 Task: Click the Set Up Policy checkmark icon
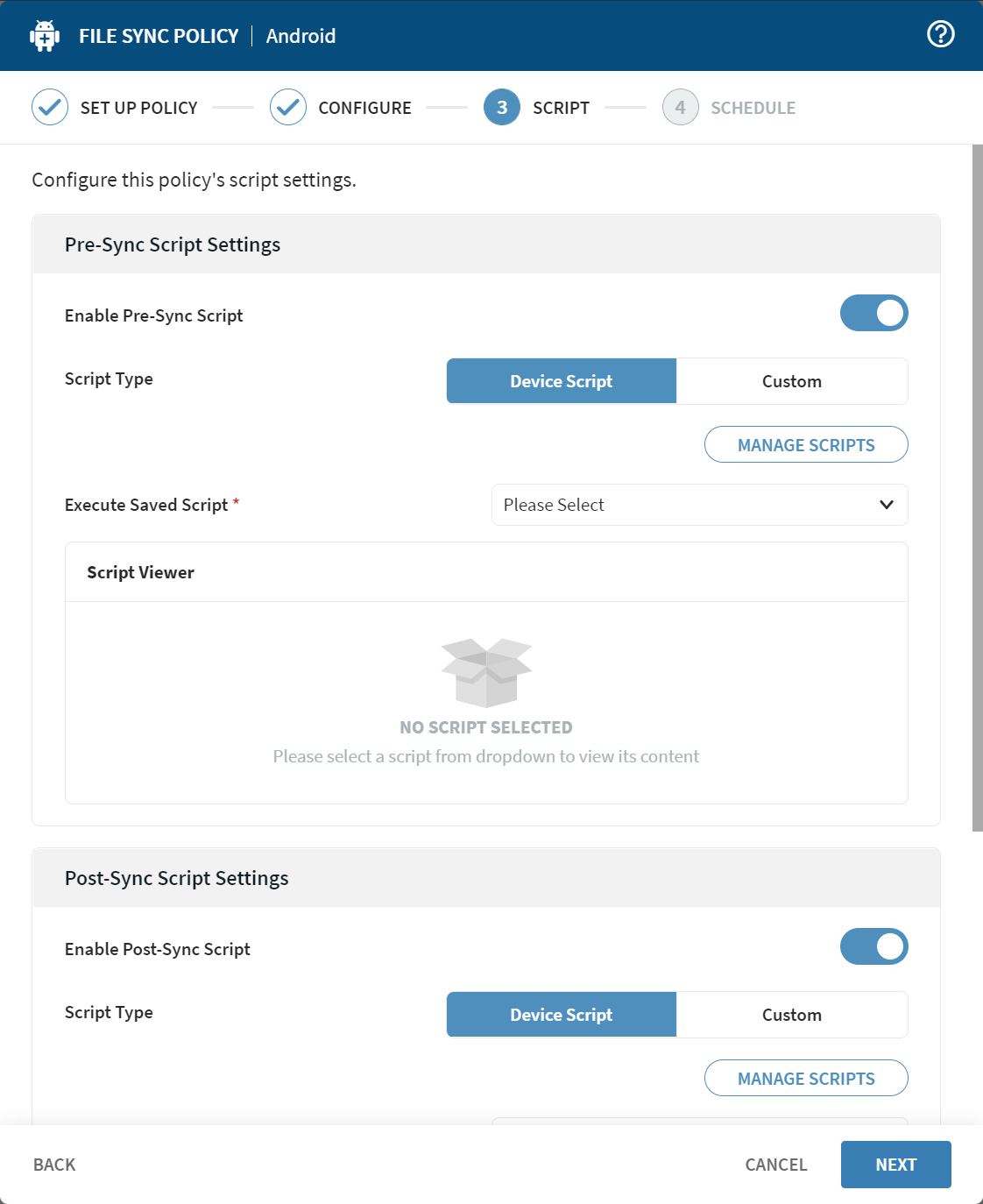(50, 107)
